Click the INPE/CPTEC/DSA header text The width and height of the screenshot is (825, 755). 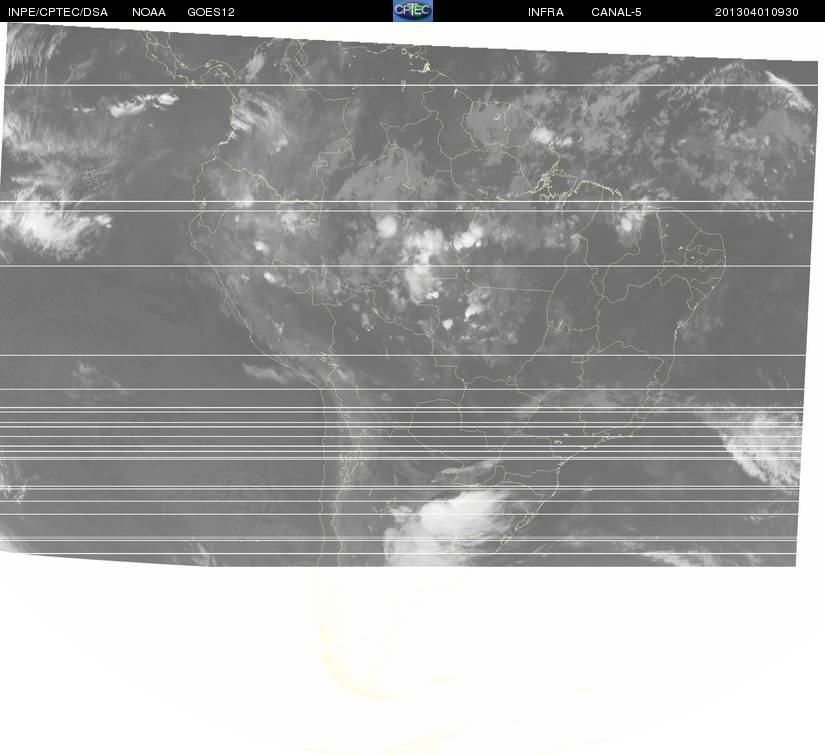coord(58,12)
